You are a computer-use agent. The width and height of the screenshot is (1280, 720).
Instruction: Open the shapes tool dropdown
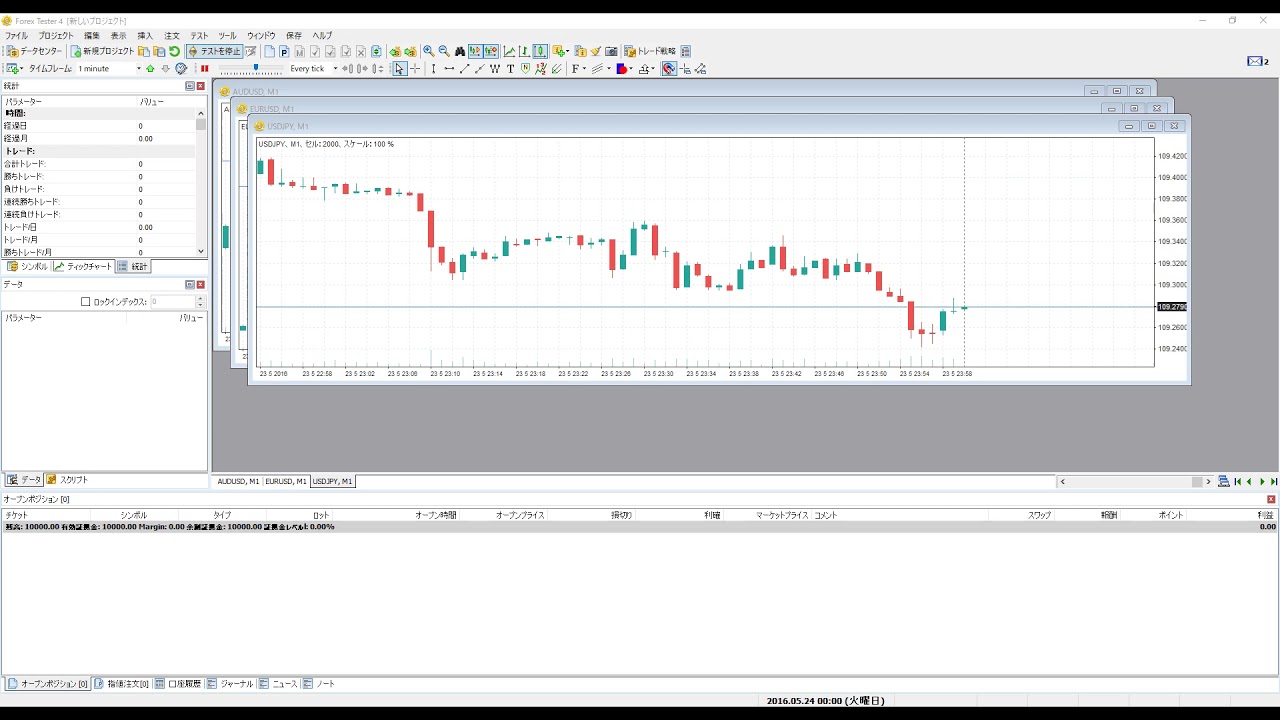click(624, 69)
